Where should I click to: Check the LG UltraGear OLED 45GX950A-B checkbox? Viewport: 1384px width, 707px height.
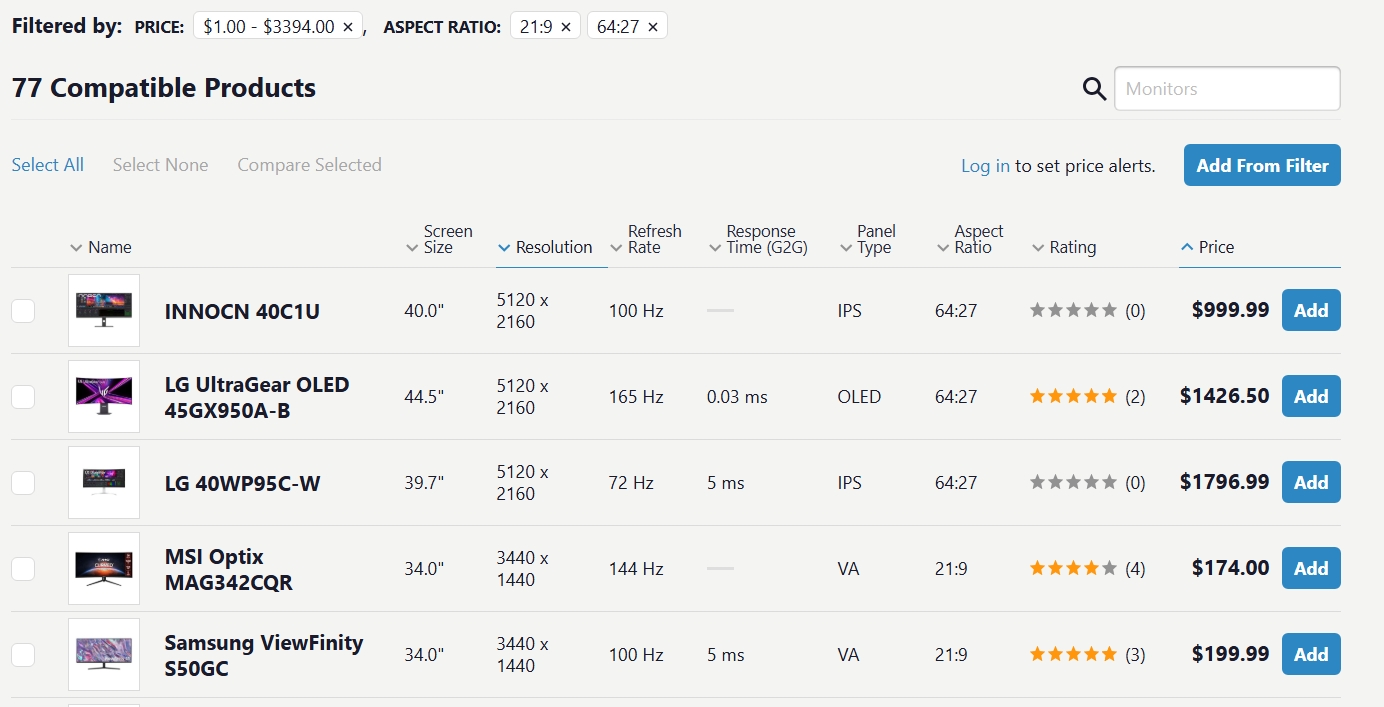coord(23,397)
